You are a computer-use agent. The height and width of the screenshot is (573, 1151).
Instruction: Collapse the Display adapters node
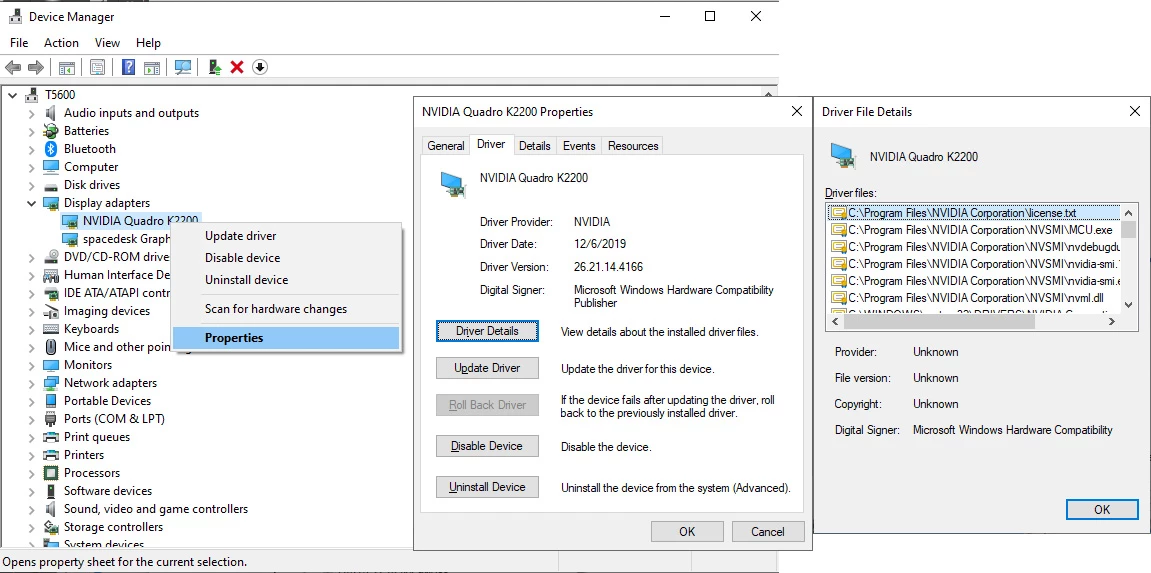coord(32,203)
